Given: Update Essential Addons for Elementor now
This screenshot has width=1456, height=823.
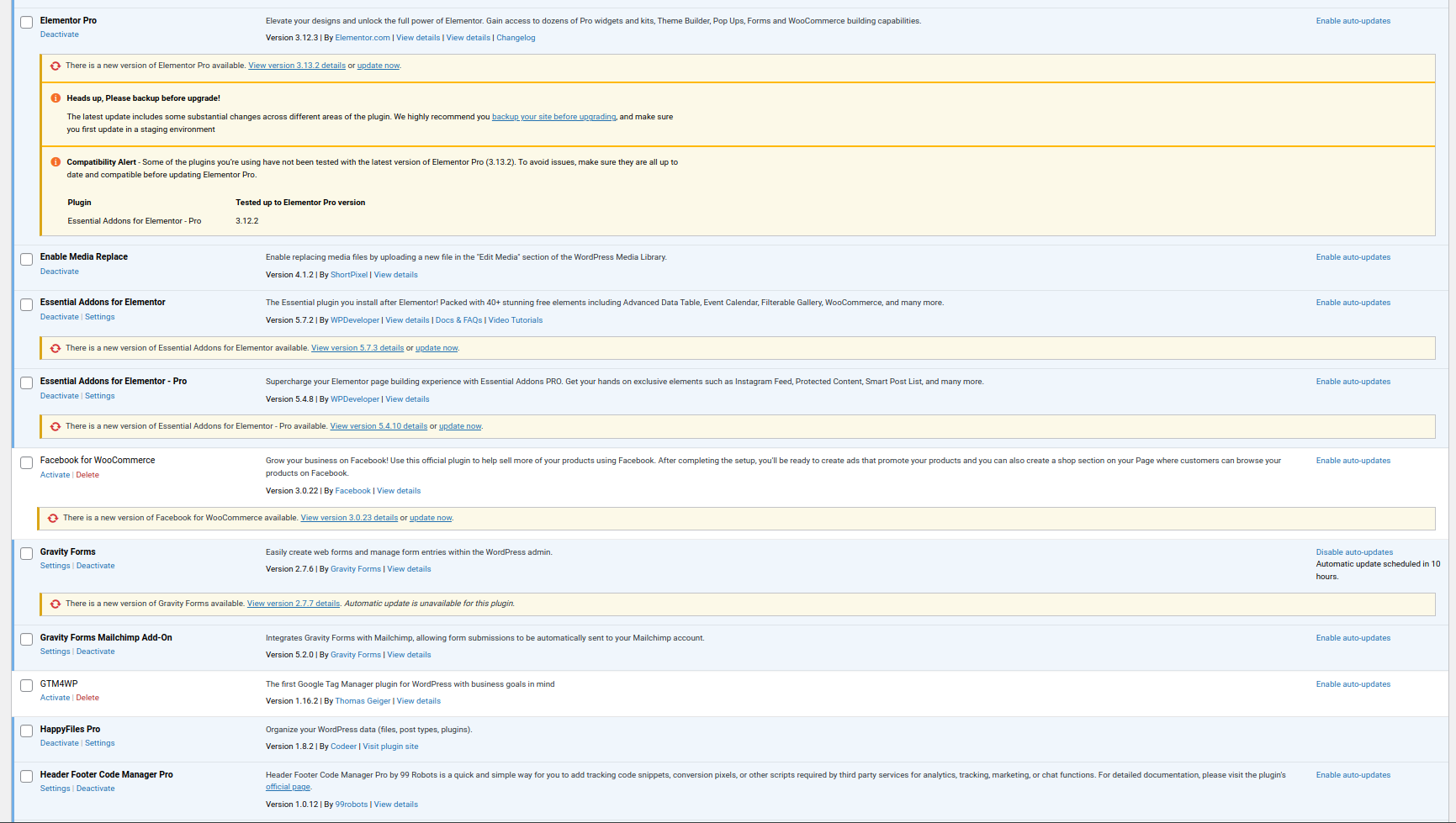Looking at the screenshot, I should click(x=437, y=348).
